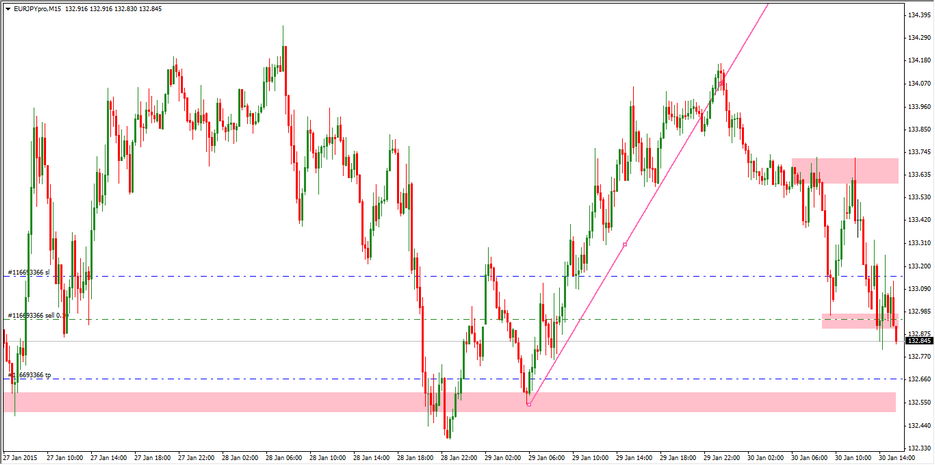Click the stop loss line label #116693366 sl
The image size is (935, 465).
(x=29, y=272)
